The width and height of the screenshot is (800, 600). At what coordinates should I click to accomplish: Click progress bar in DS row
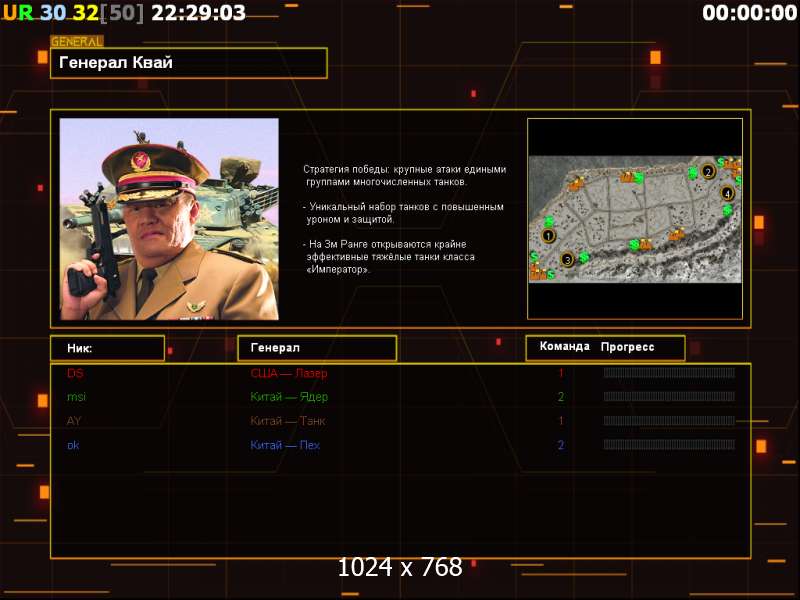[x=669, y=373]
